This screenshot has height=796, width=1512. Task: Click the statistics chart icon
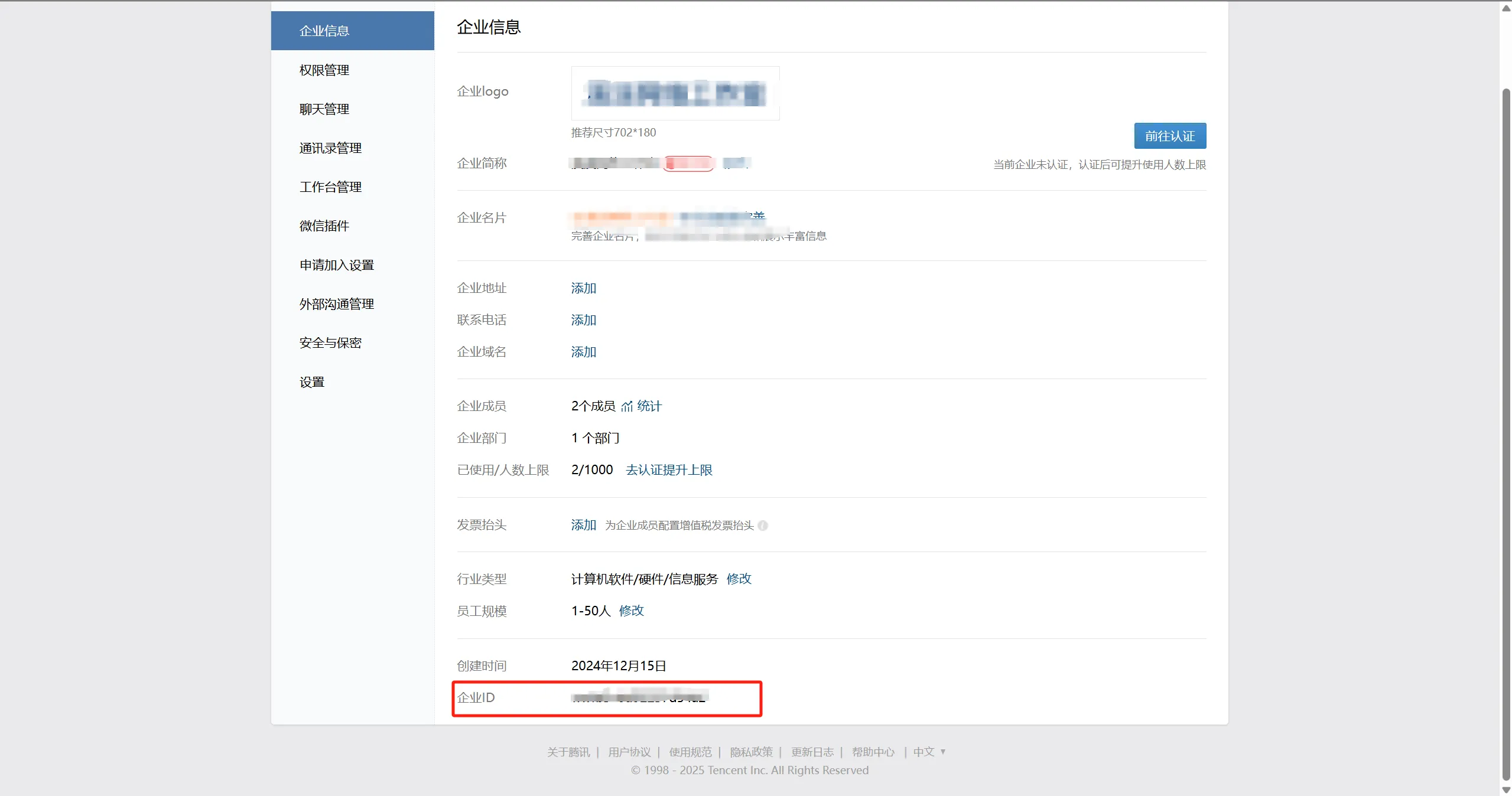627,406
